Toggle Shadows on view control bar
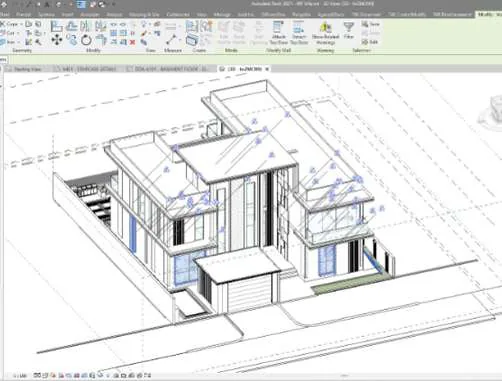502x381 pixels. [61, 376]
